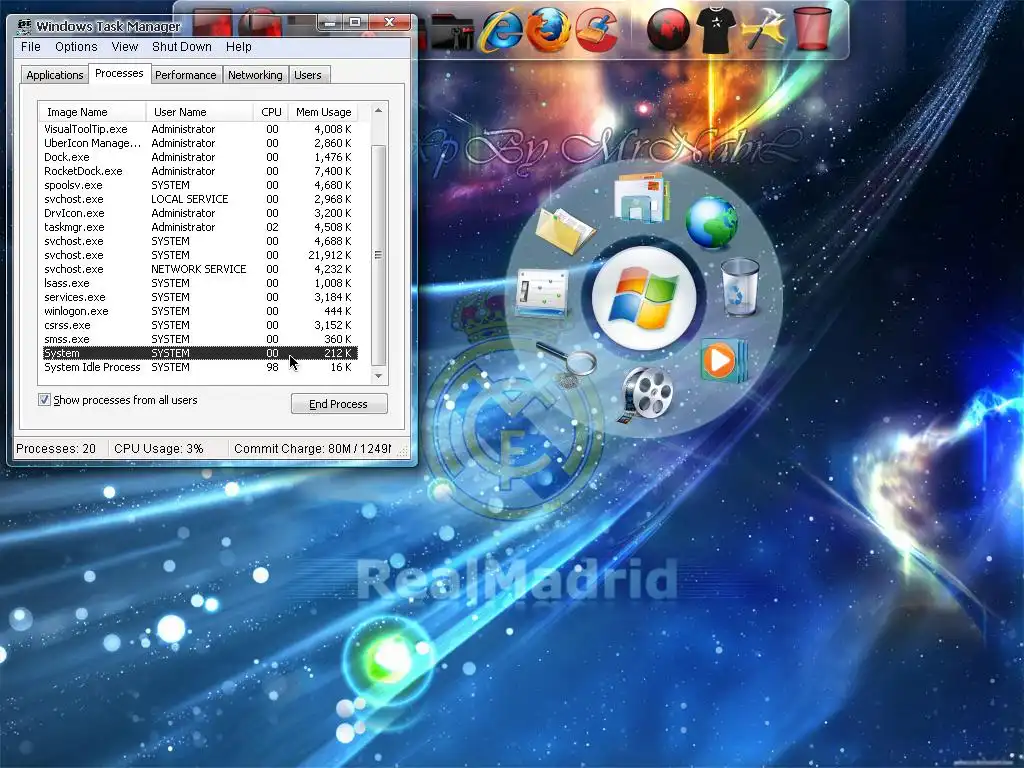Open the control panel settings icon in circle dock

[x=541, y=293]
